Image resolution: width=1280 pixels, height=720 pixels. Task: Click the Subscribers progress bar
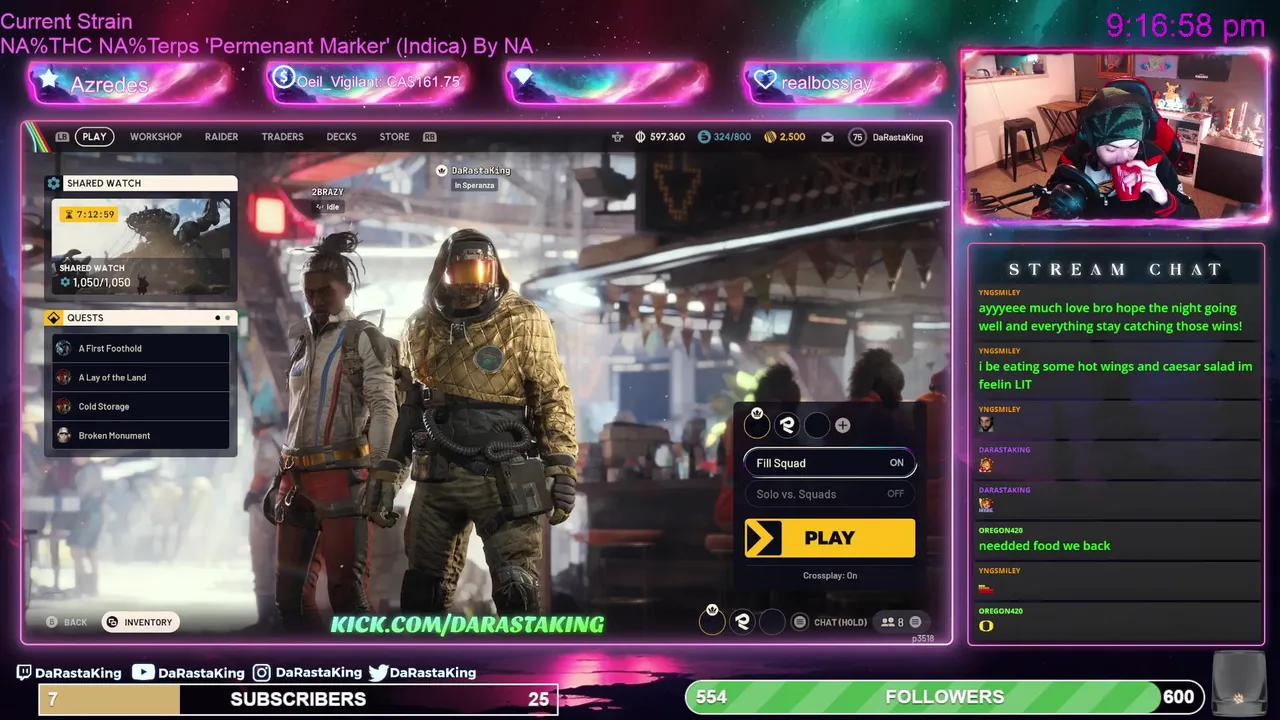pyautogui.click(x=298, y=699)
